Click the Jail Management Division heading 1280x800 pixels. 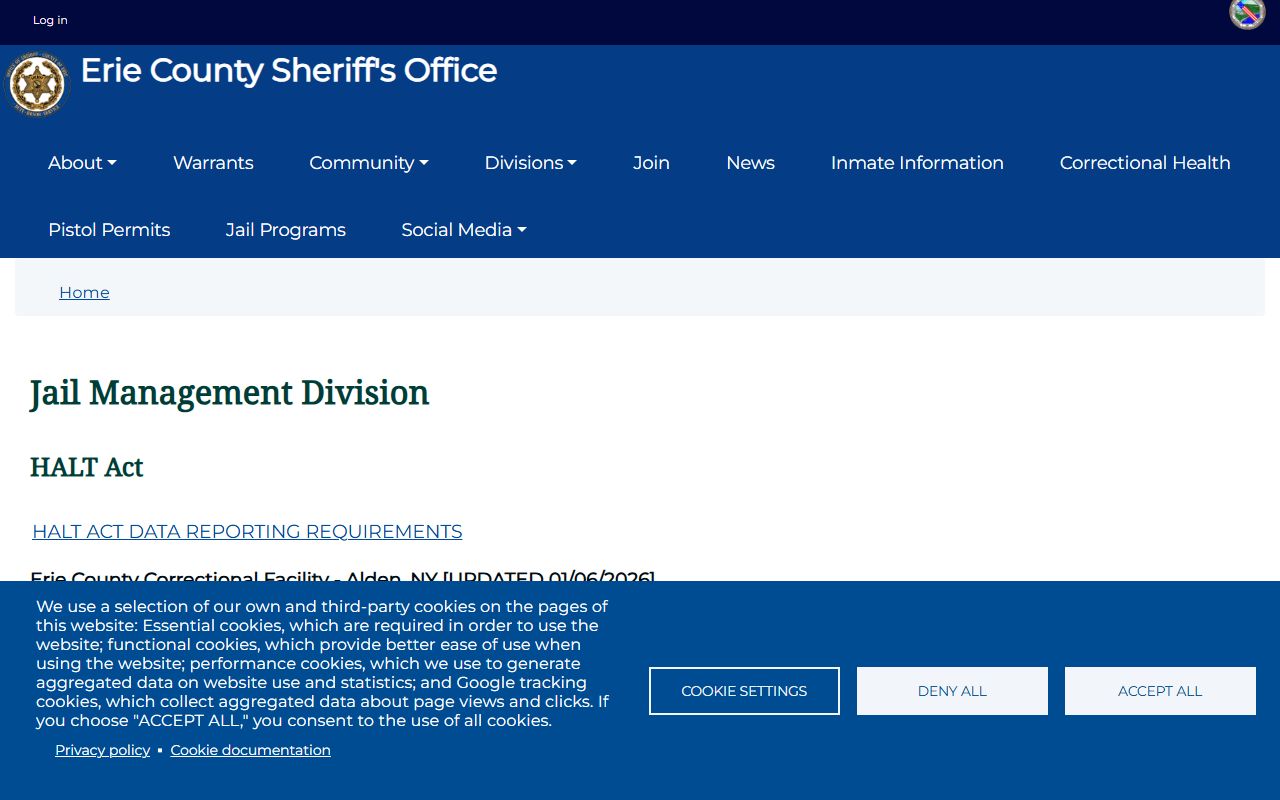(229, 393)
